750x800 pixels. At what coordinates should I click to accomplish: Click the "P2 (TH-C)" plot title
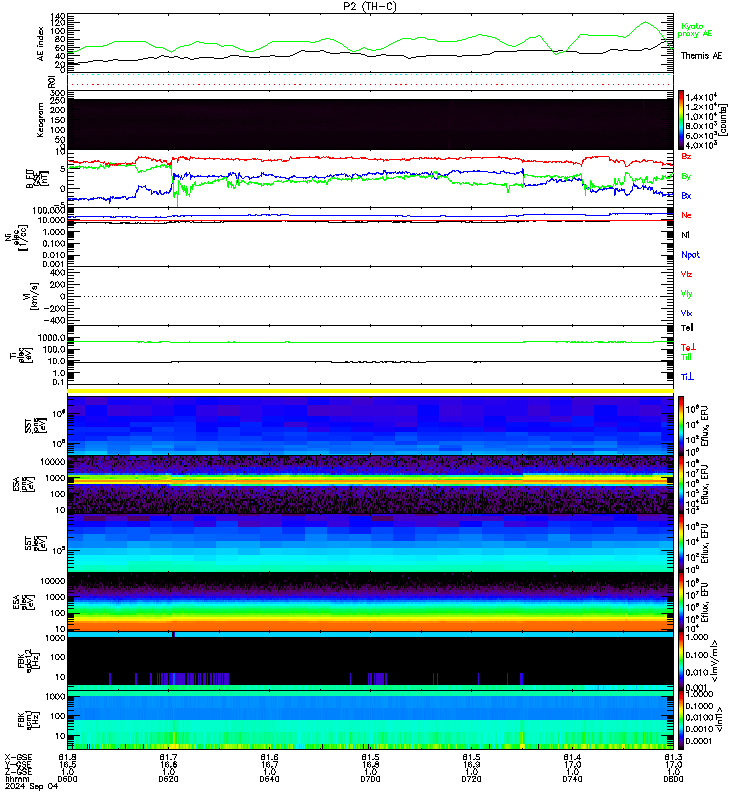[x=370, y=6]
